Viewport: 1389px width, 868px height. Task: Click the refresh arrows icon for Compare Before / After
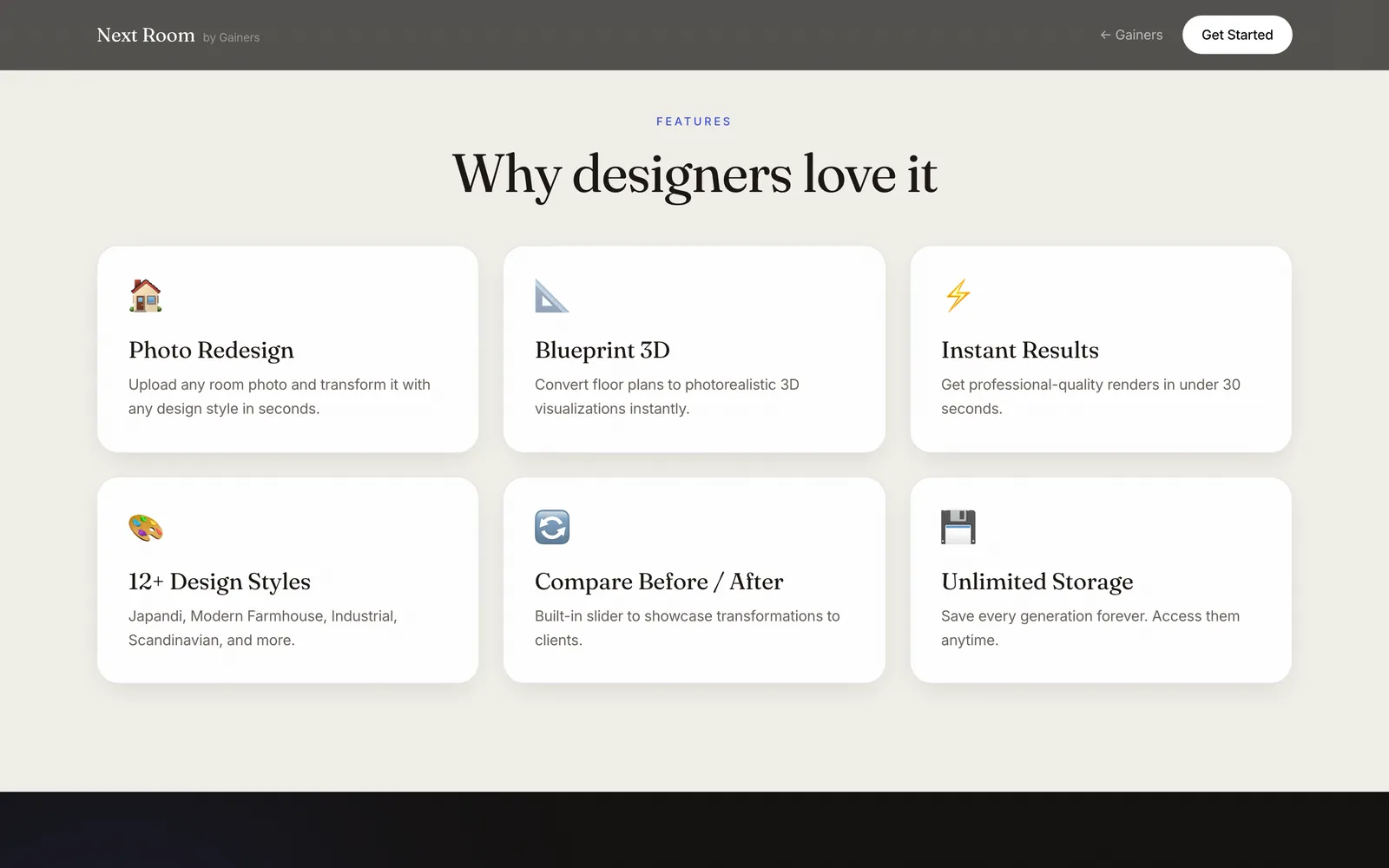pyautogui.click(x=552, y=527)
